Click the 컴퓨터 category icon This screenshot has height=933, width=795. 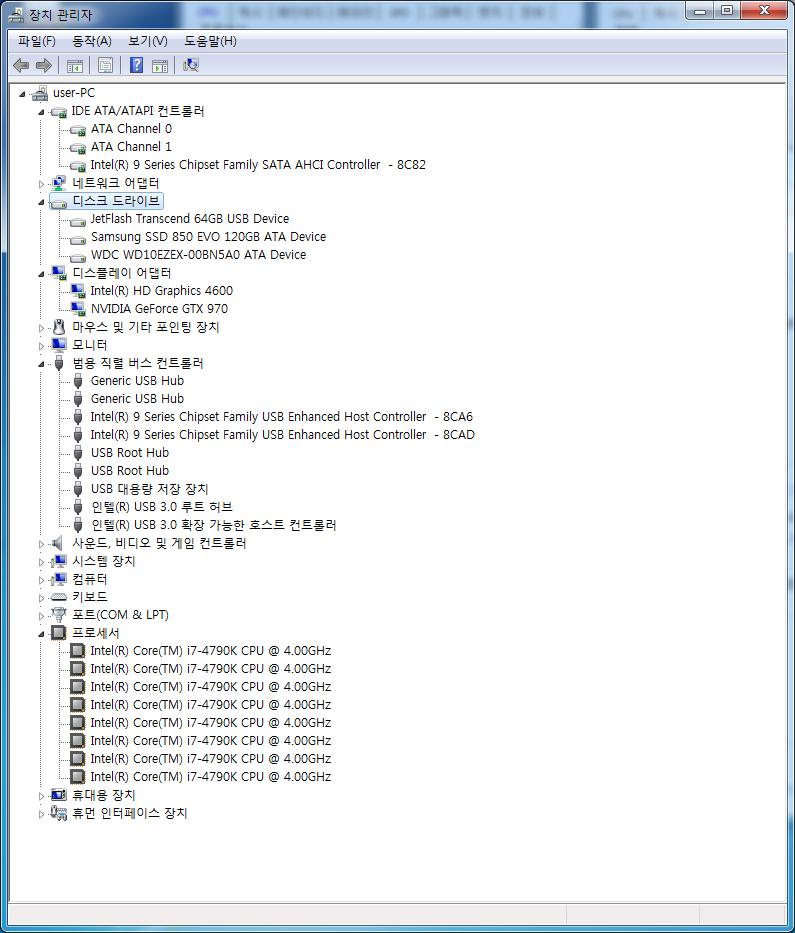pos(58,579)
